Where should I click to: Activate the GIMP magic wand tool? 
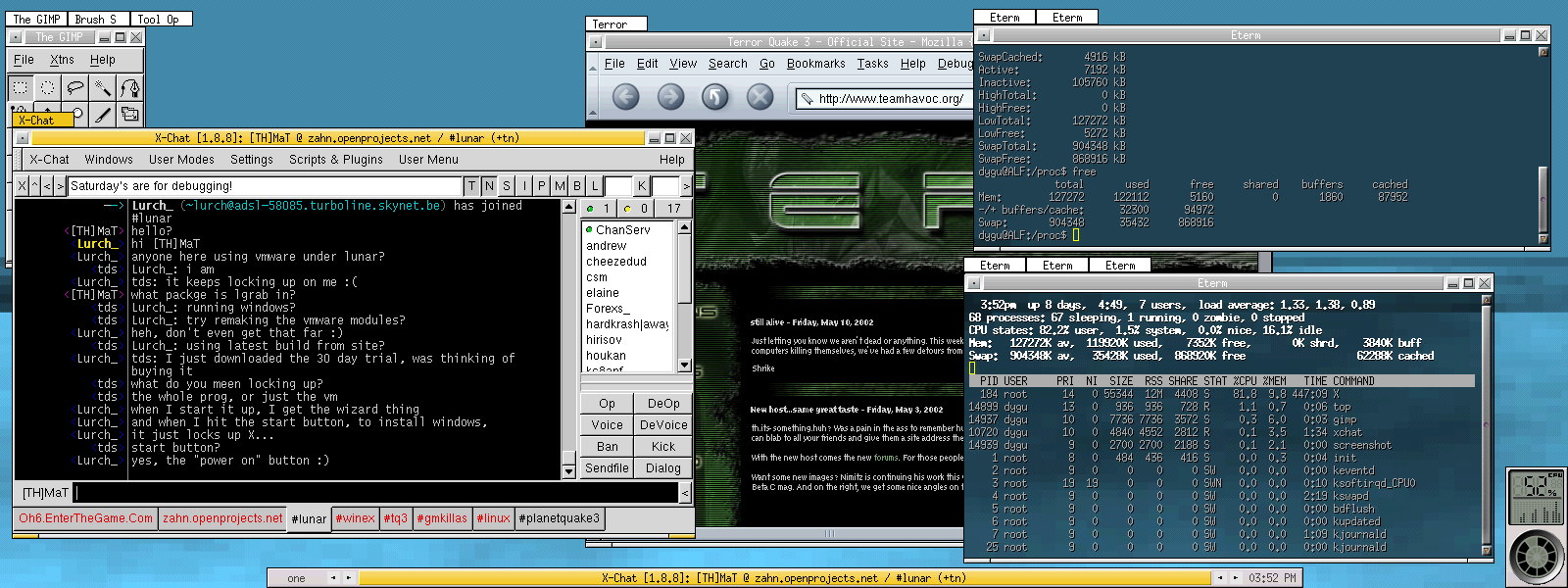[102, 88]
